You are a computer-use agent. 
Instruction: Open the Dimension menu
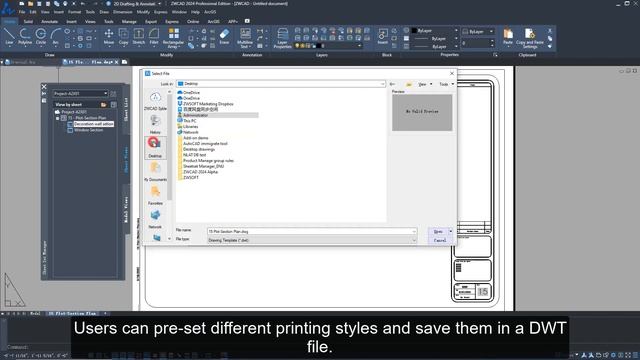pyautogui.click(x=122, y=12)
